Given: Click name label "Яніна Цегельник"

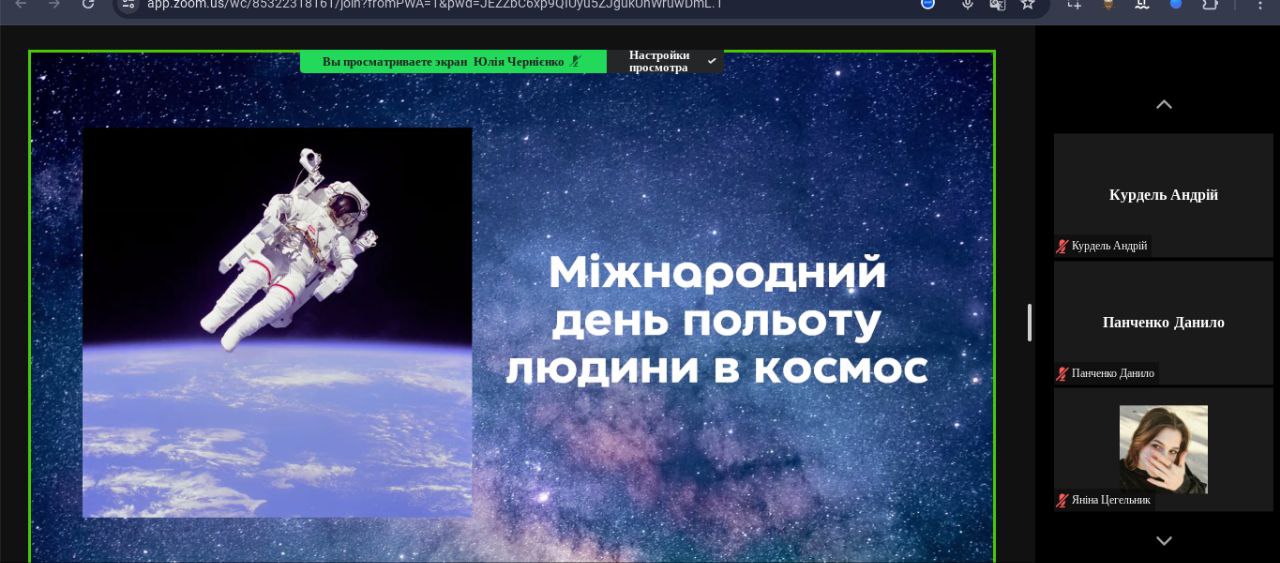Looking at the screenshot, I should coord(1111,500).
